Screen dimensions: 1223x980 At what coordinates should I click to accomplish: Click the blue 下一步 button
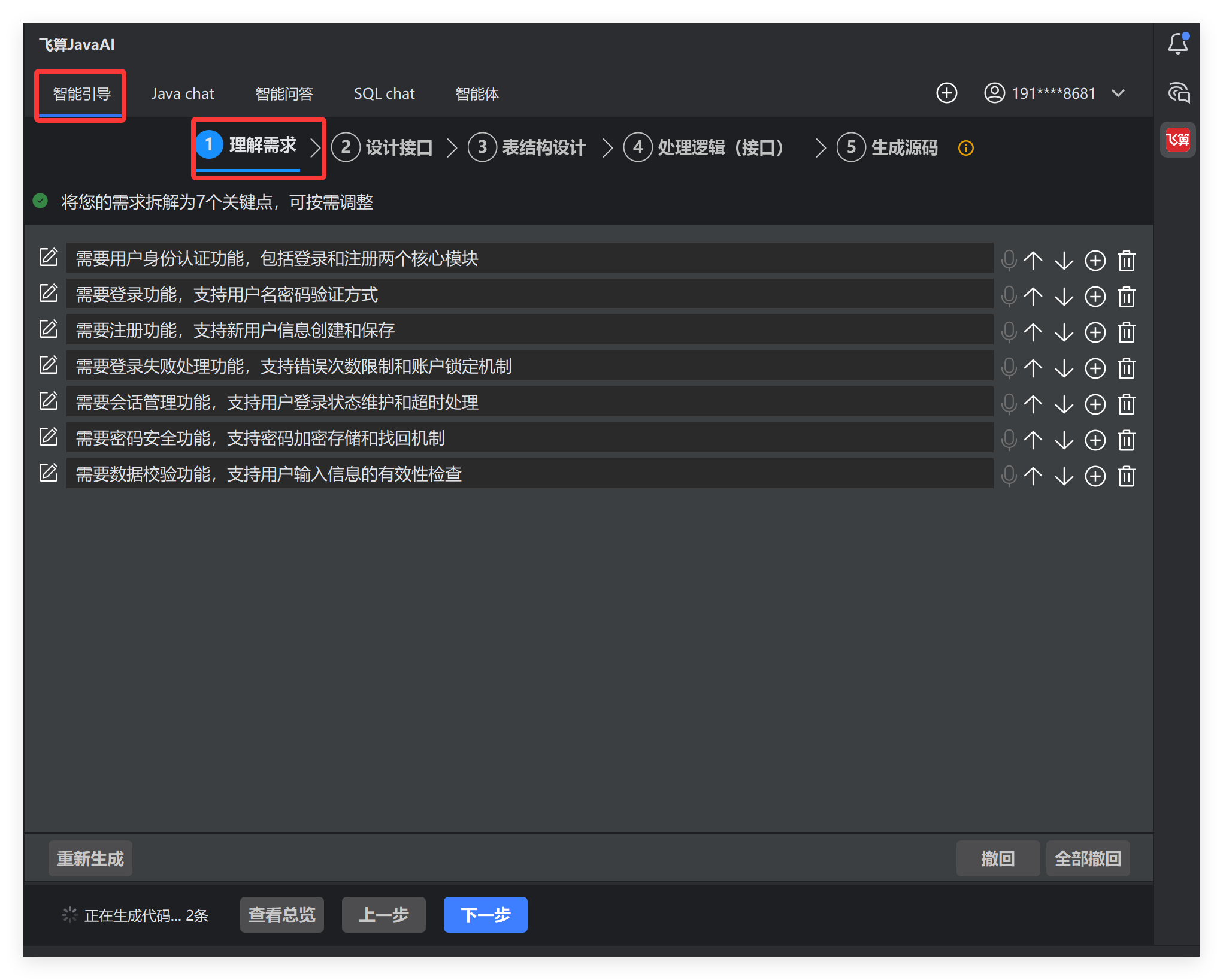pyautogui.click(x=485, y=914)
